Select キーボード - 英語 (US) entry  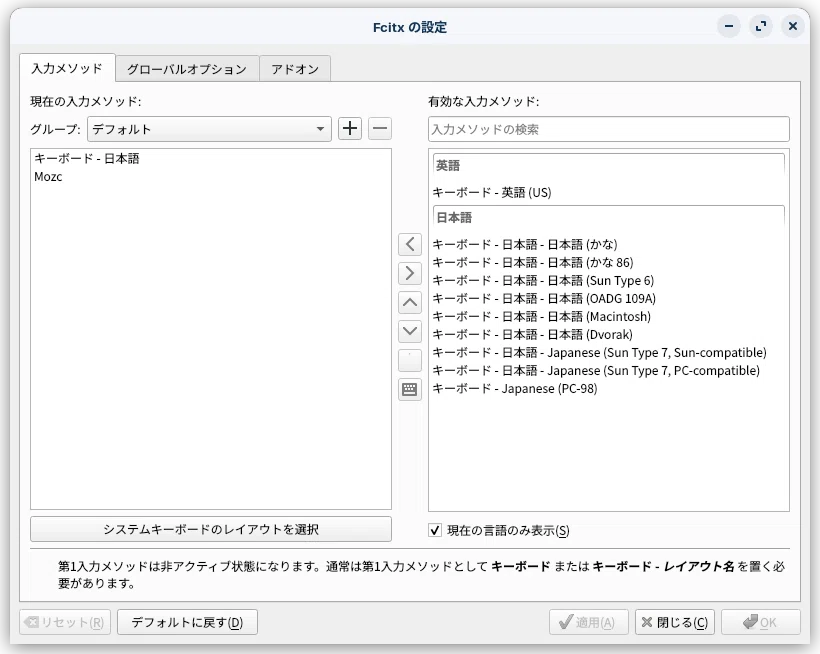[609, 192]
